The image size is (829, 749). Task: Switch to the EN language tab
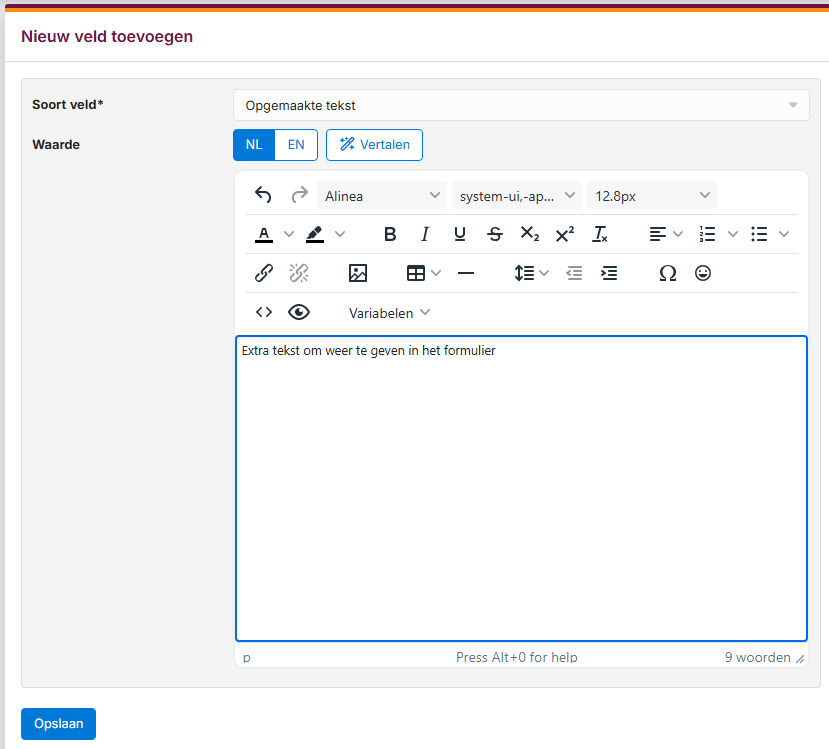[x=296, y=145]
